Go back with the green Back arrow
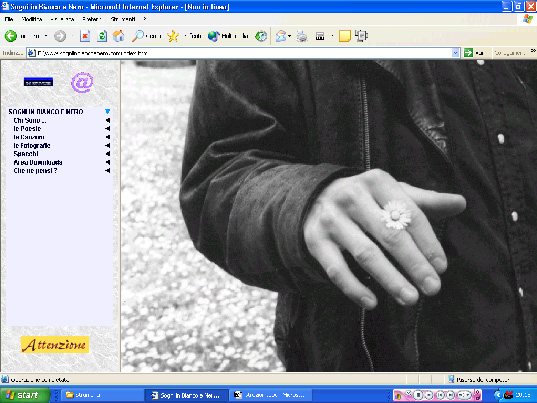537x403 pixels. [11, 36]
